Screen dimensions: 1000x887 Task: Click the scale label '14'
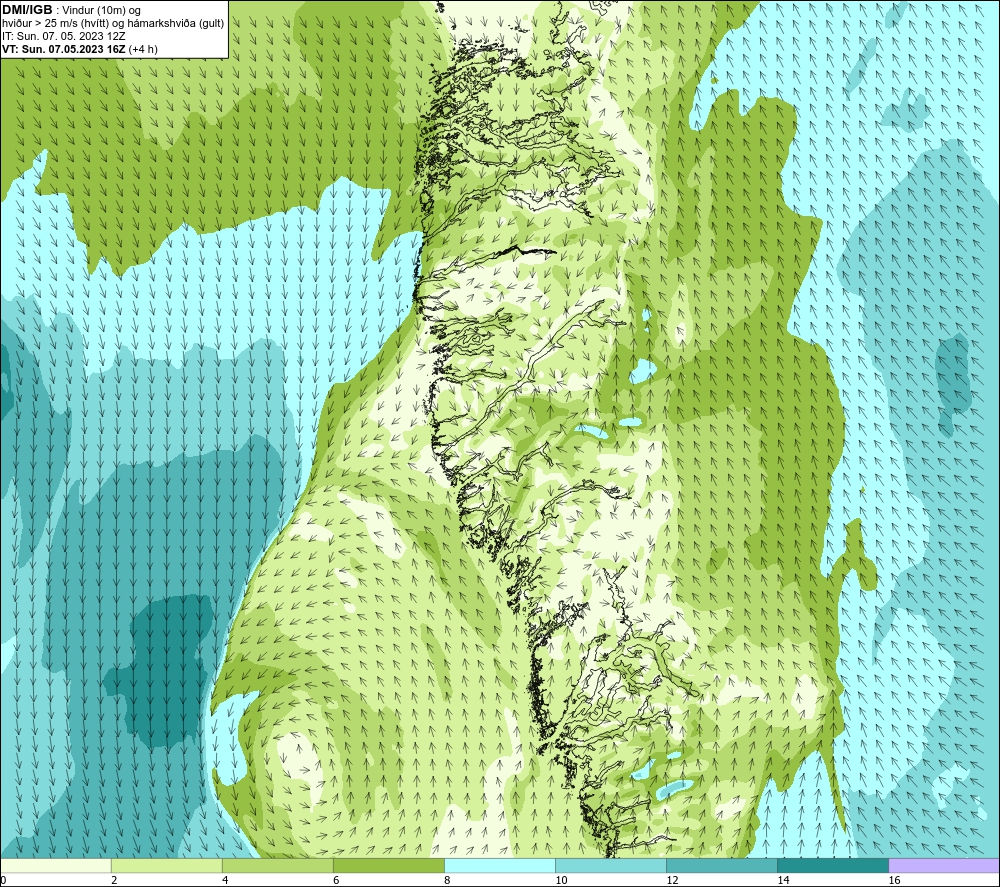(x=783, y=881)
